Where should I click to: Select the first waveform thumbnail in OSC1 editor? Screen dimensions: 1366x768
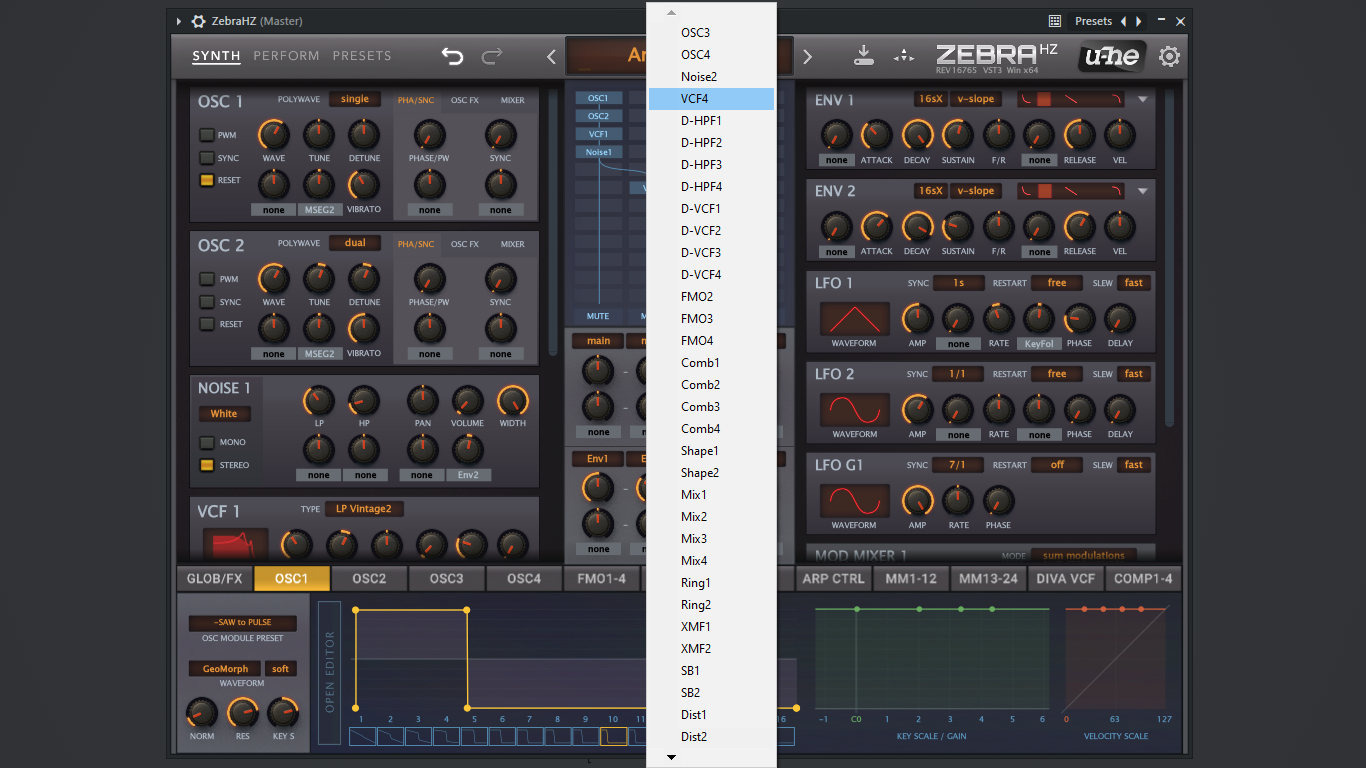362,736
